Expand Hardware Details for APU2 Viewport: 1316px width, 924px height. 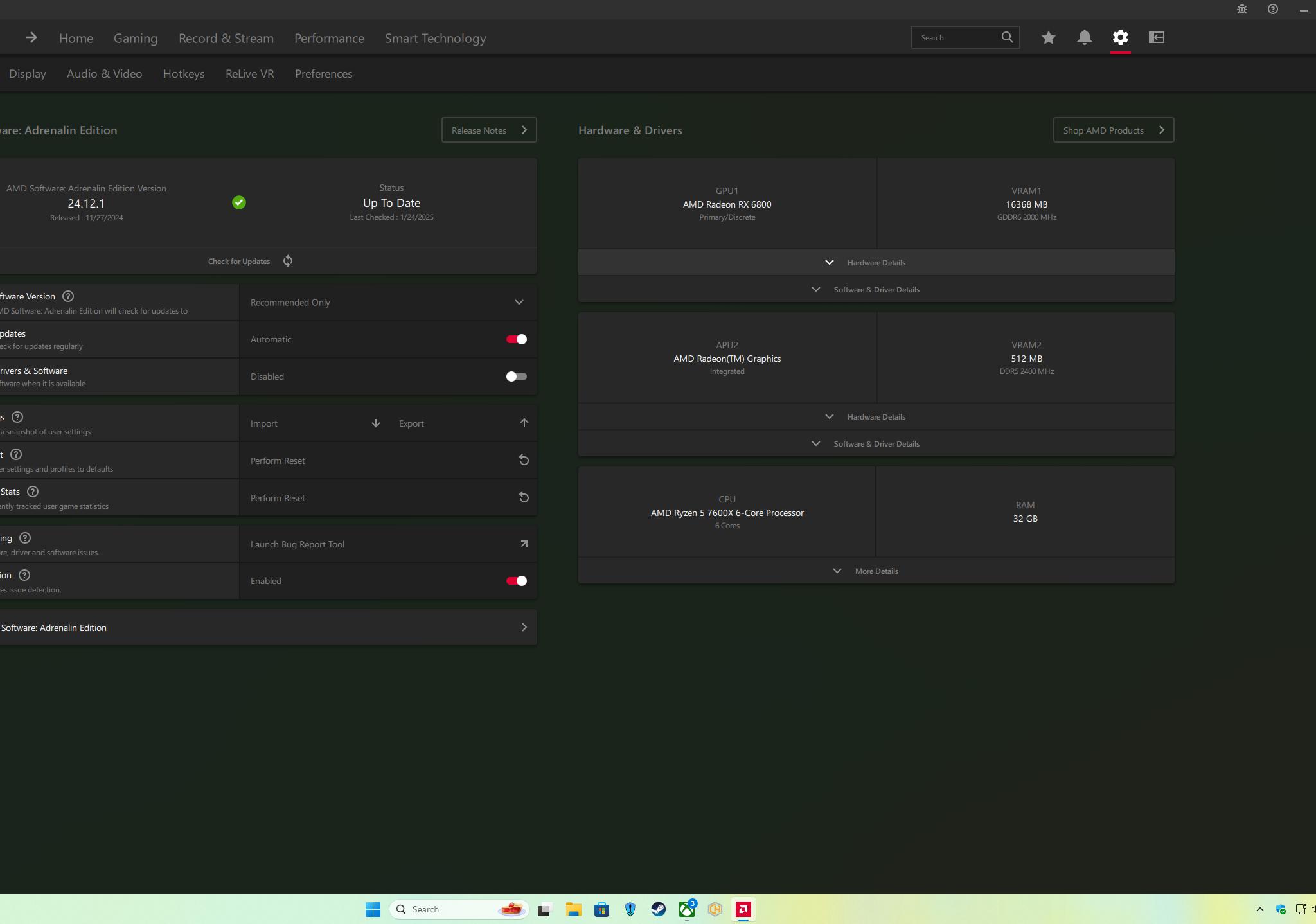point(876,416)
